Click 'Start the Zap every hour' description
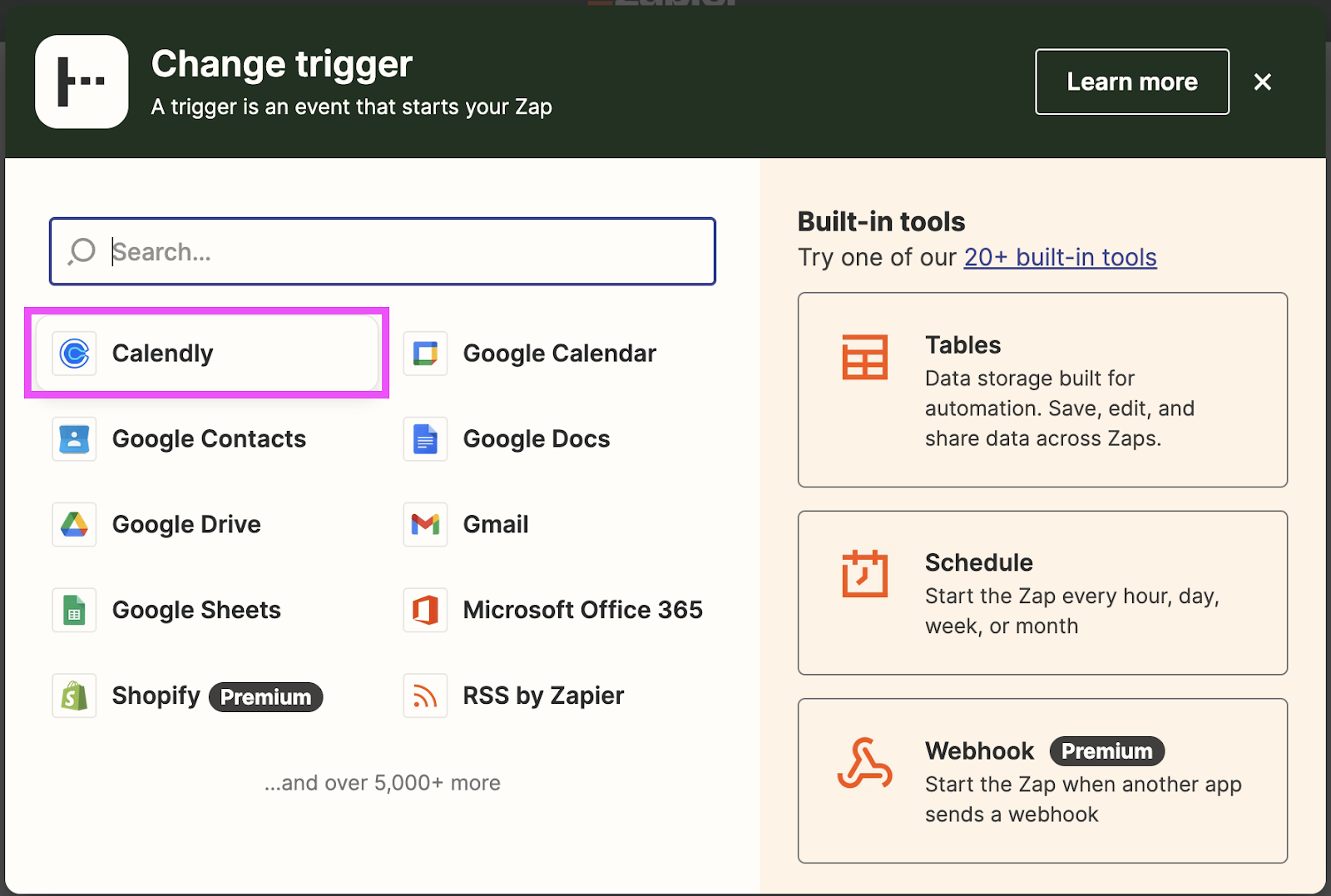 [x=1072, y=611]
